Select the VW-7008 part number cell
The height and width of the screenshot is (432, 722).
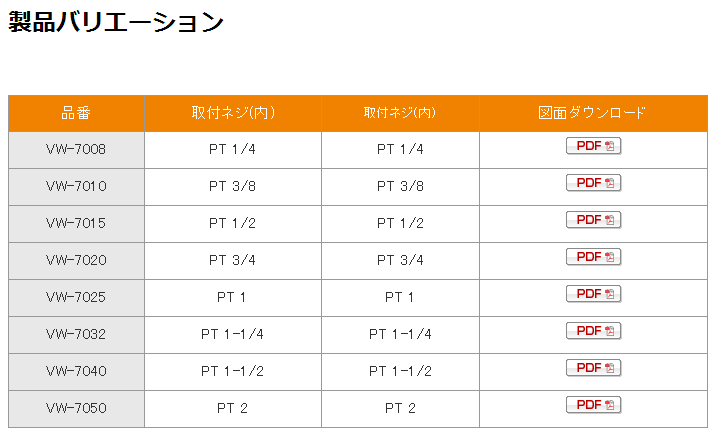(x=76, y=150)
